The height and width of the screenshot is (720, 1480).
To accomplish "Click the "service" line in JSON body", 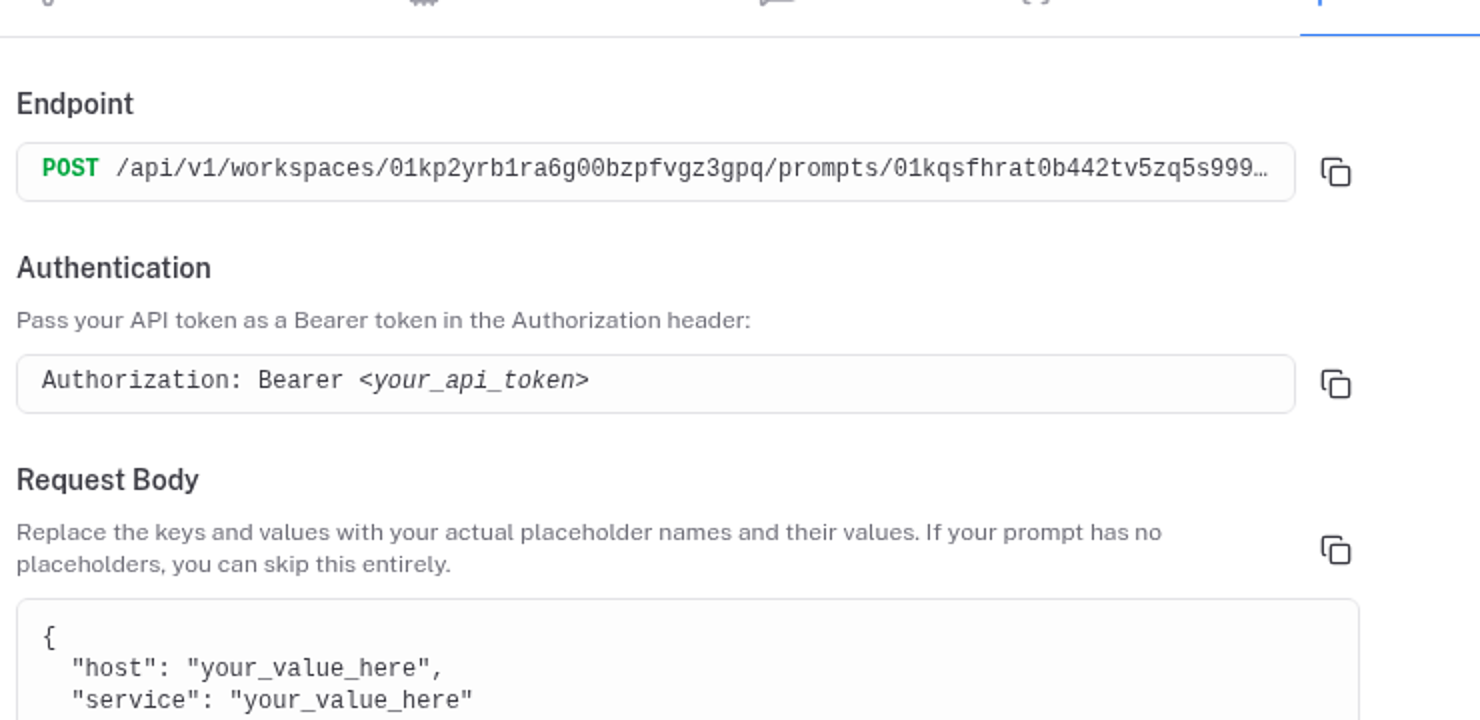I will pos(272,700).
